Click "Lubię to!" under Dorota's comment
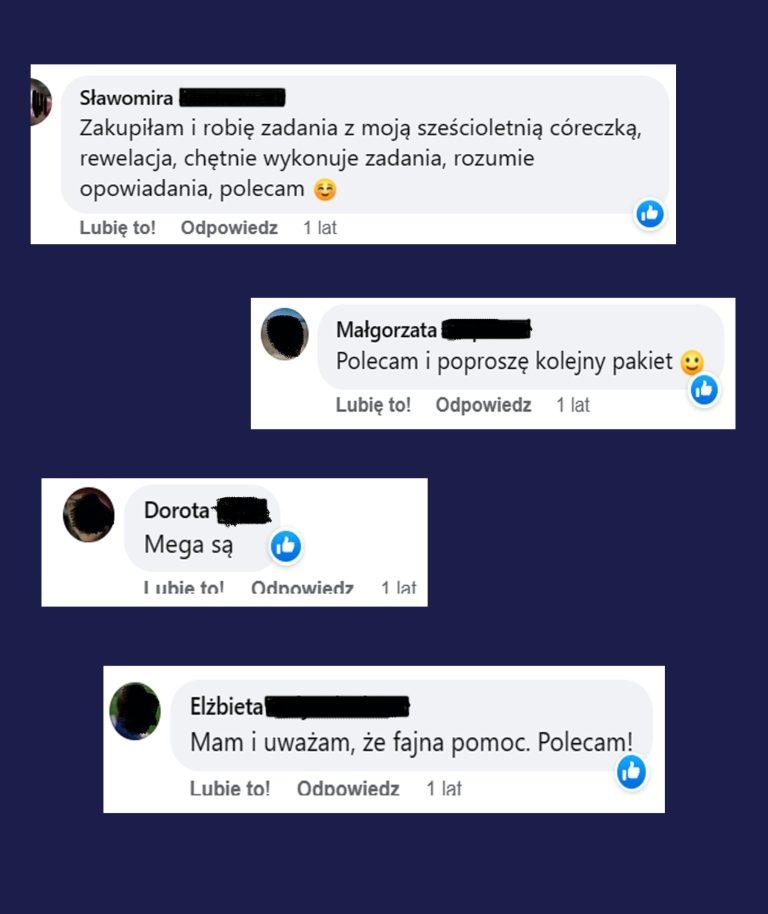 point(184,587)
